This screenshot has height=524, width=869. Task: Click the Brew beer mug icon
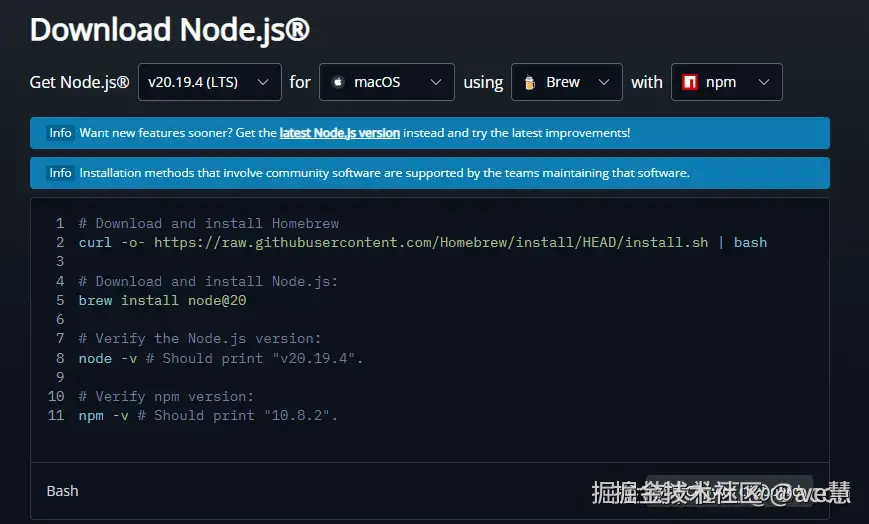530,82
